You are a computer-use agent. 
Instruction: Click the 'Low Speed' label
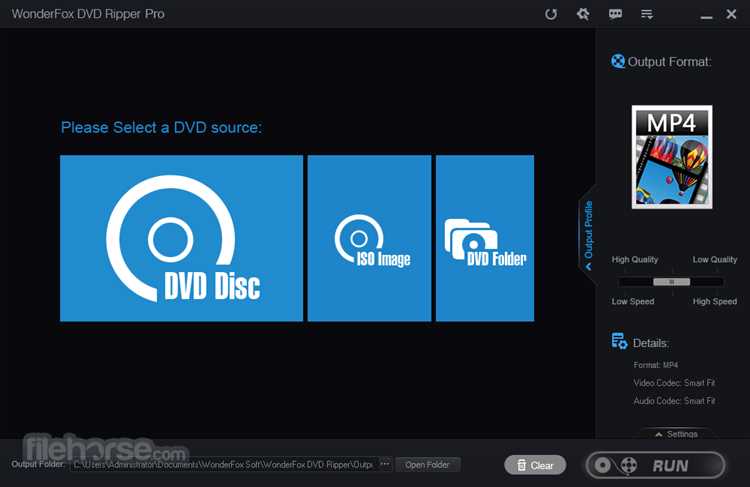pos(633,301)
